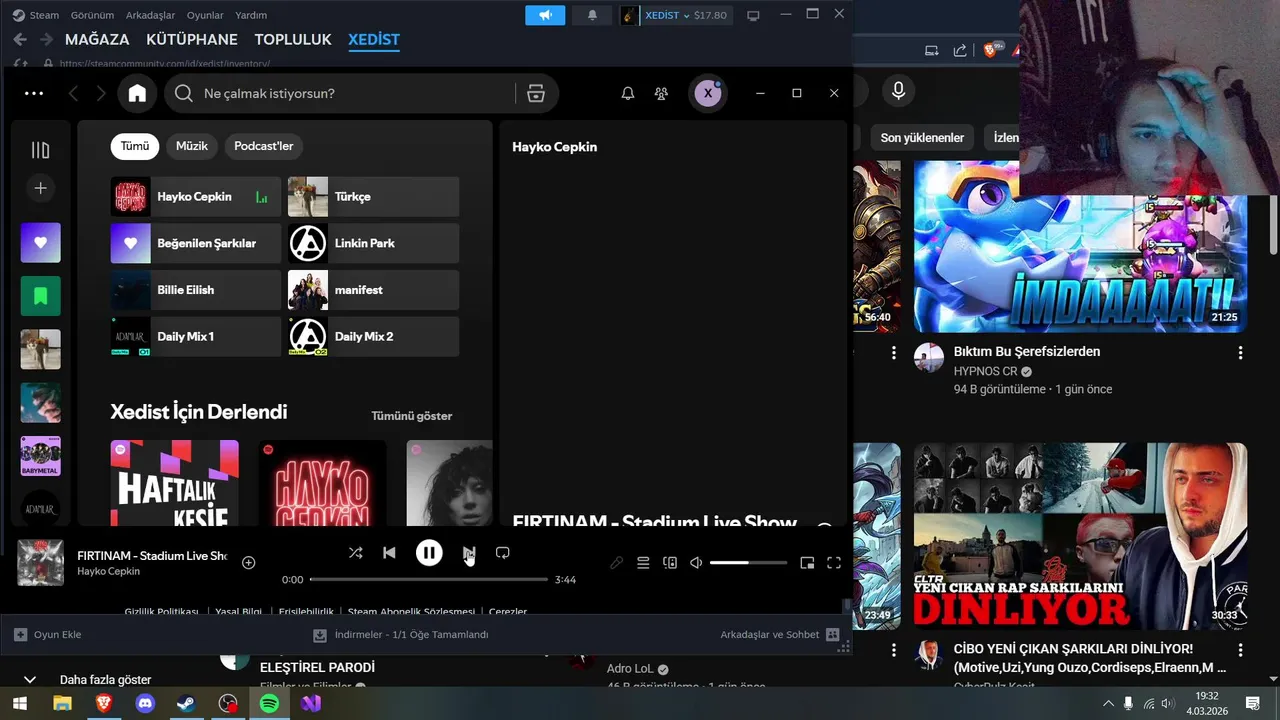
Task: Go to Steam MAĞAZA tab
Action: point(97,40)
